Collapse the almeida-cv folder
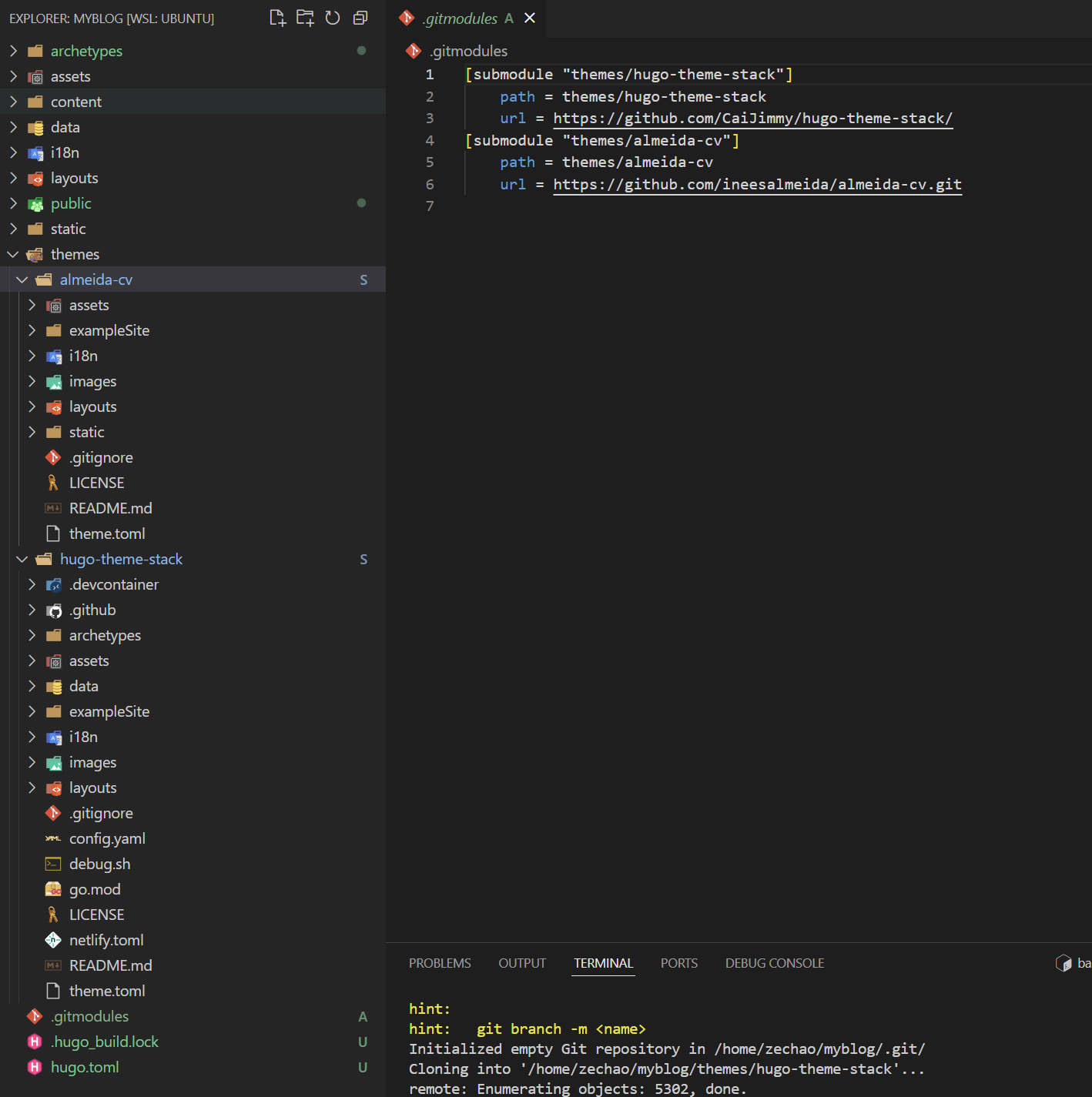 point(22,279)
